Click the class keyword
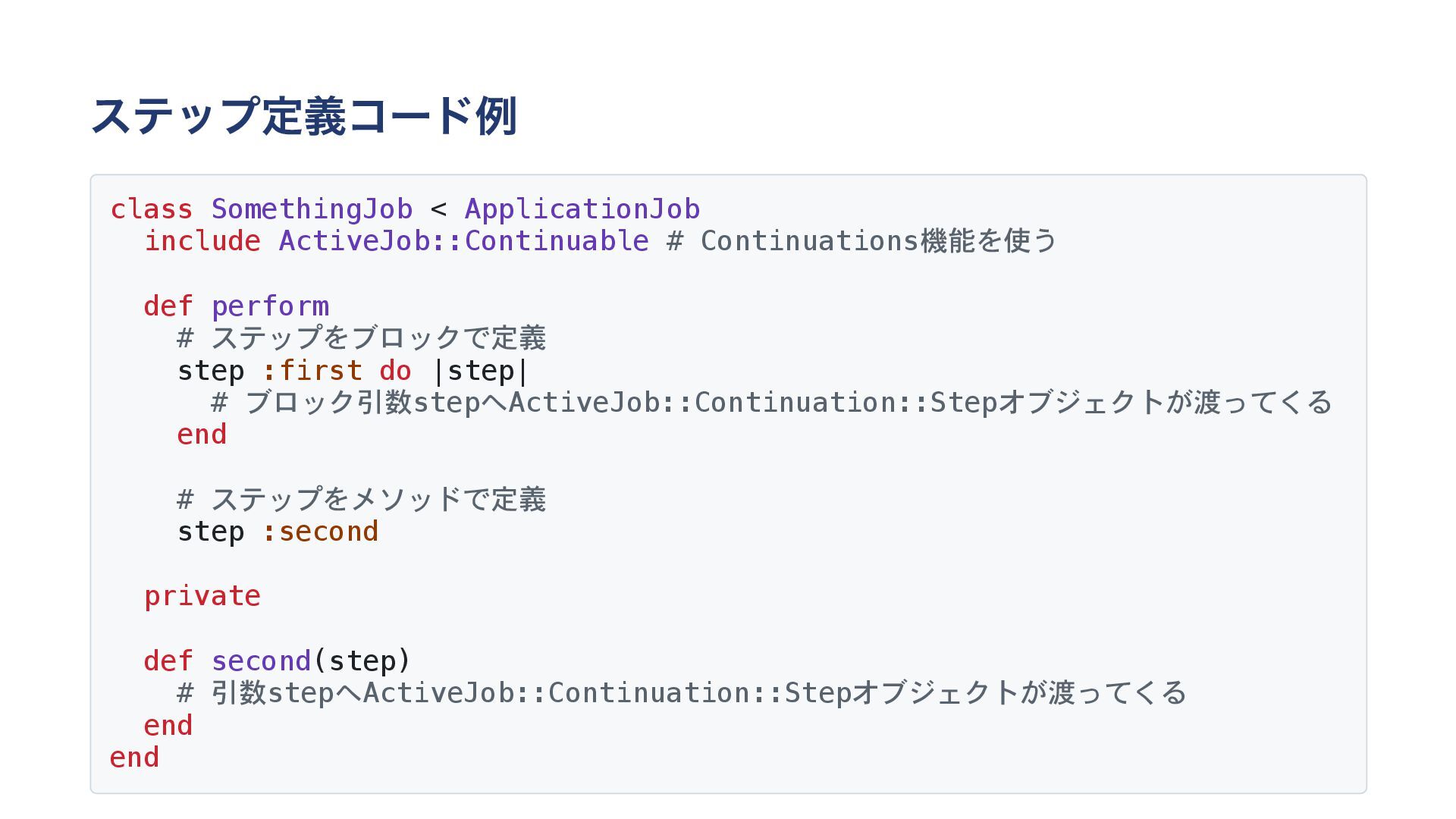1456x819 pixels. (x=151, y=209)
